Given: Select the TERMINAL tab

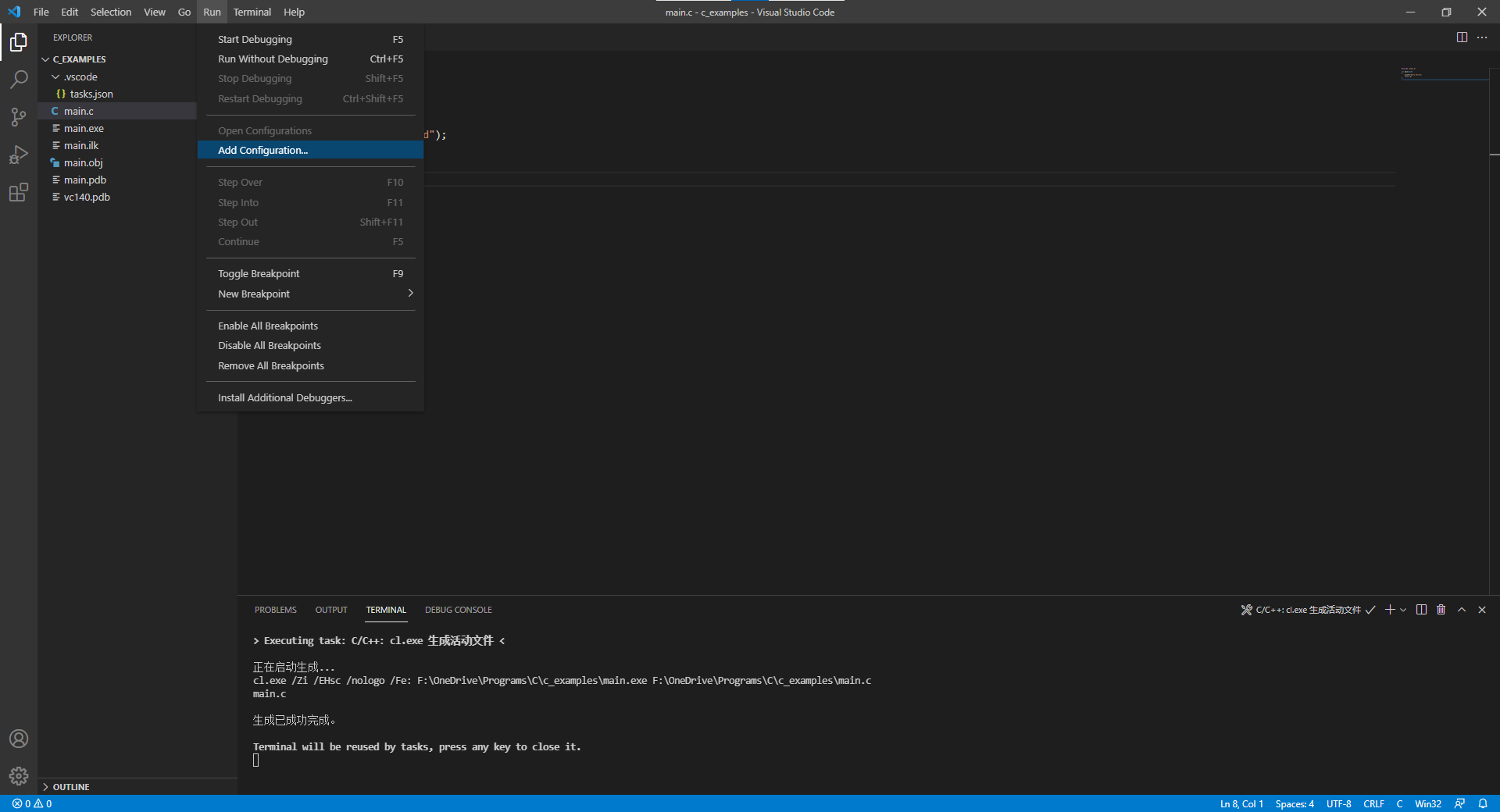Looking at the screenshot, I should pos(386,610).
